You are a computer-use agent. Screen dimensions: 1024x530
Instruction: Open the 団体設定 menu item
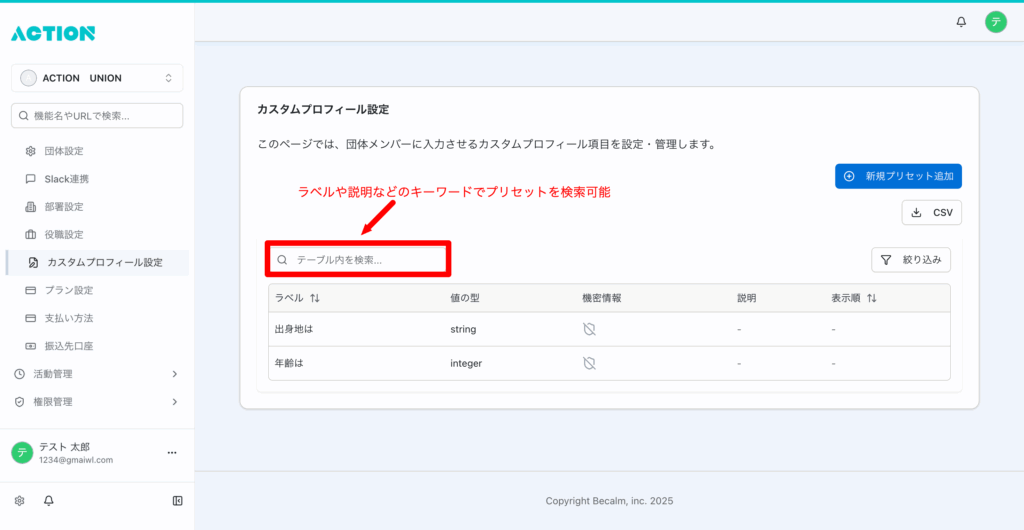click(63, 151)
